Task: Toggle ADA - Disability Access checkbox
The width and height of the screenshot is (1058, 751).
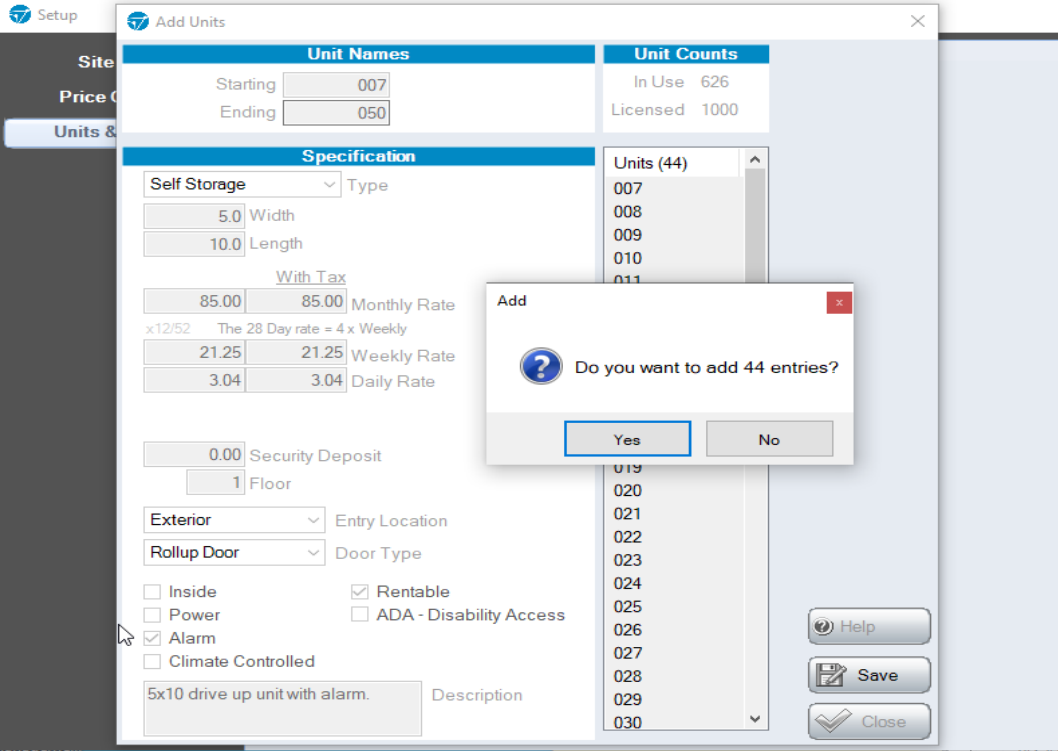Action: tap(360, 615)
